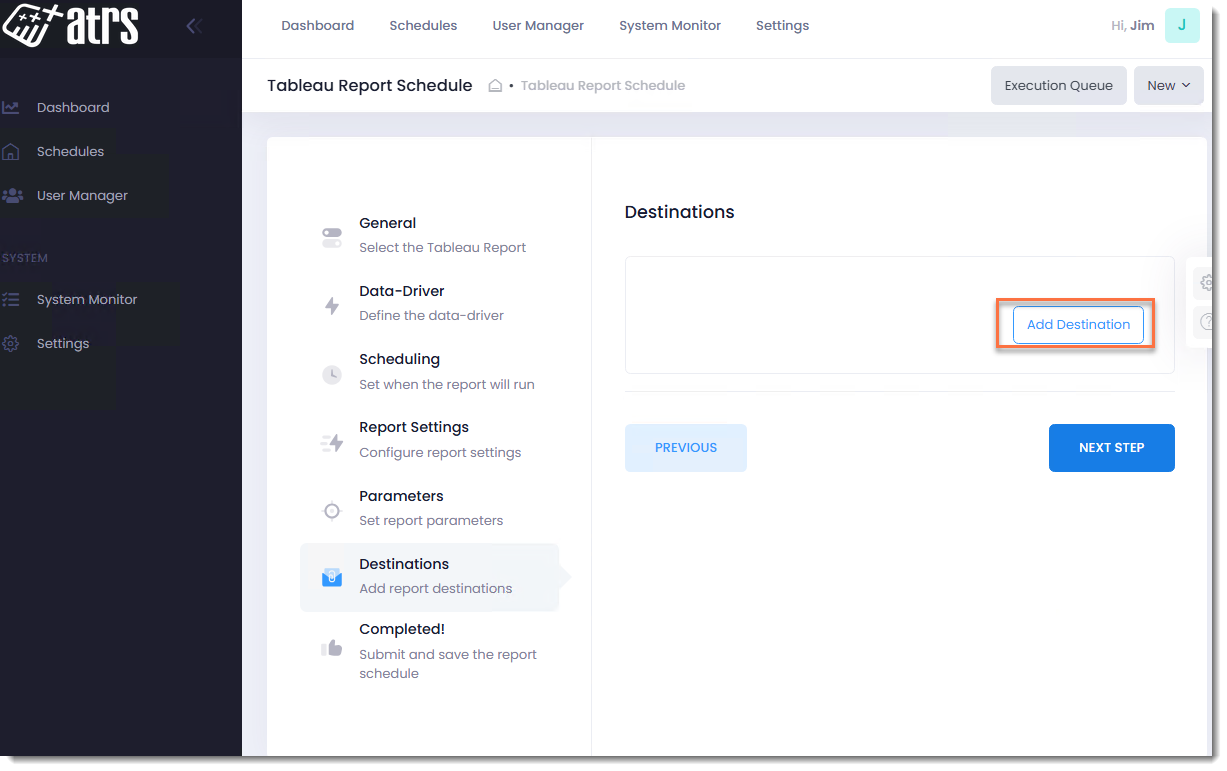Open the New dropdown button
Image resolution: width=1227 pixels, height=771 pixels.
[1168, 86]
